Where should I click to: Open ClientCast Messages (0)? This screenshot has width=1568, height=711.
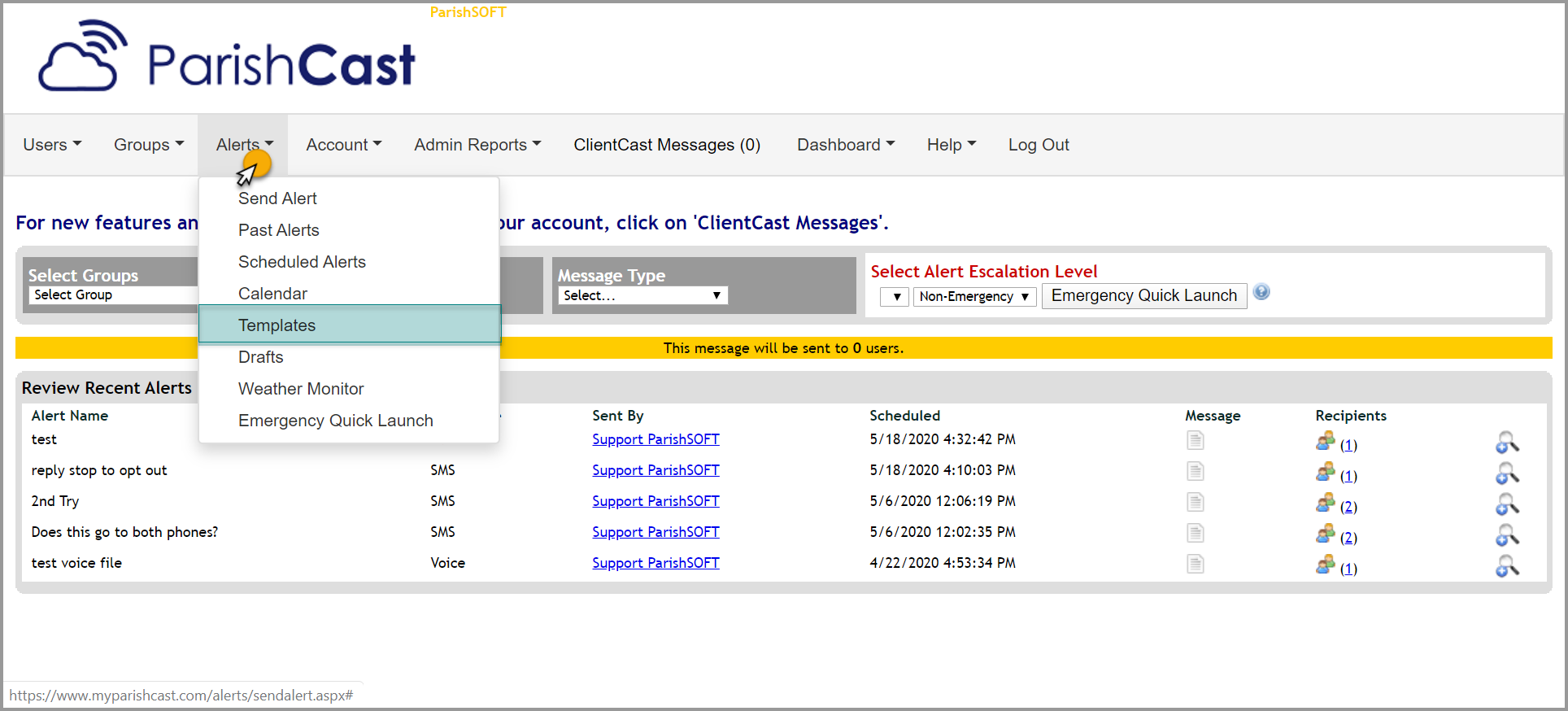tap(667, 145)
